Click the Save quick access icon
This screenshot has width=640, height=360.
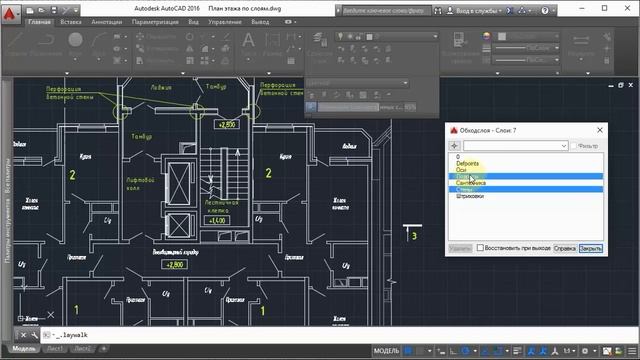pos(53,10)
